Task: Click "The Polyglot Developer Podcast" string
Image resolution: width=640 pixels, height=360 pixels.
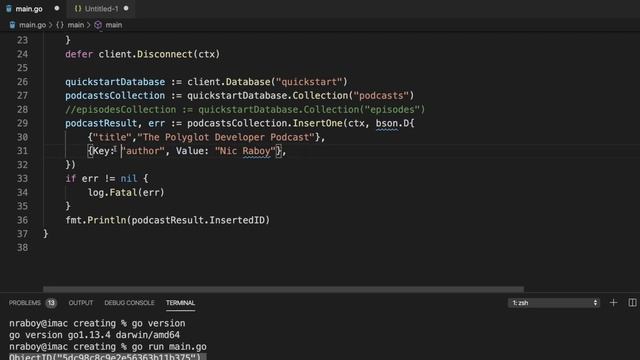Action: click(226, 137)
